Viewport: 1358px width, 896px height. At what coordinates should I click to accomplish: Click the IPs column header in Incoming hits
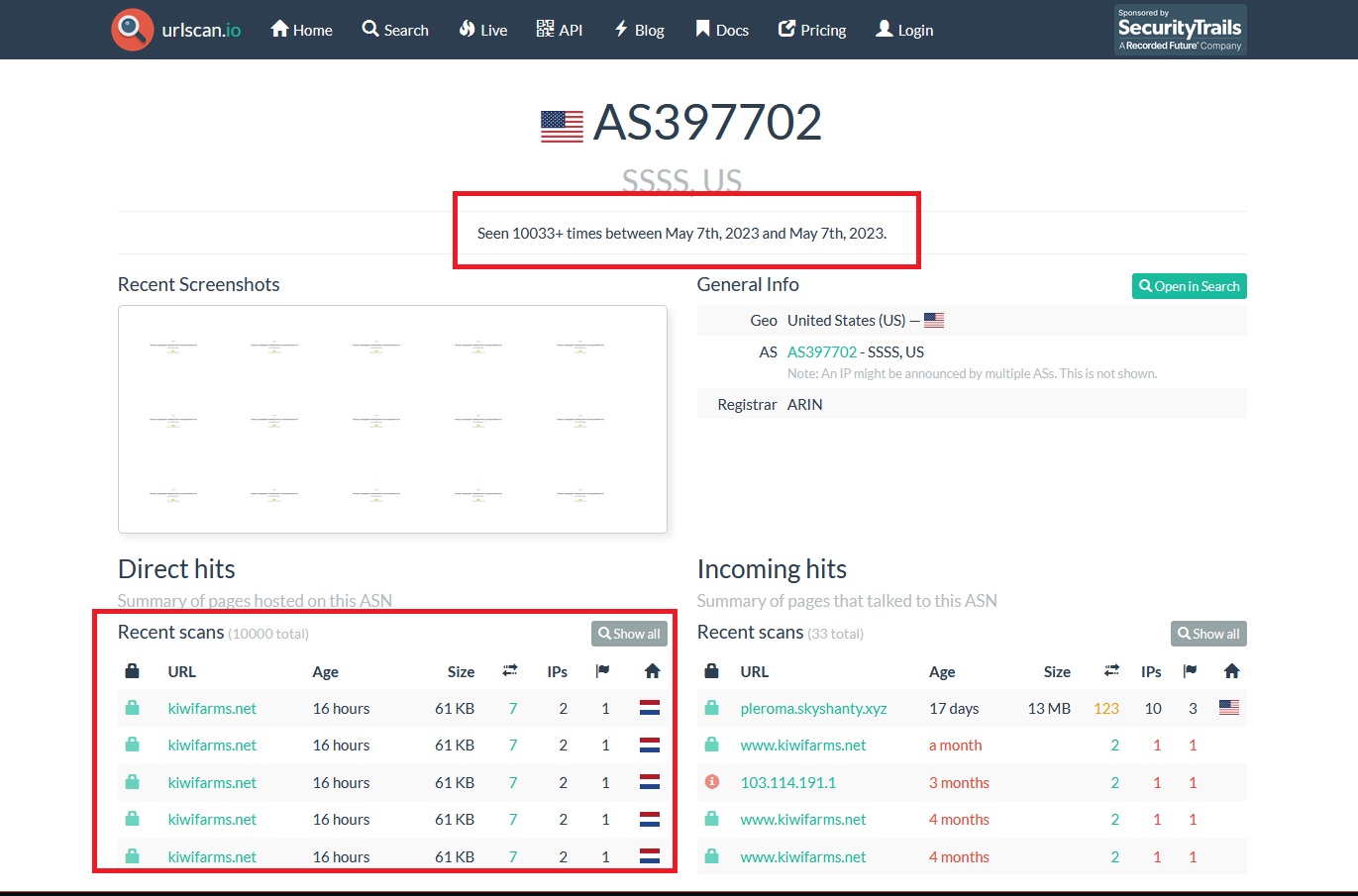point(1151,671)
